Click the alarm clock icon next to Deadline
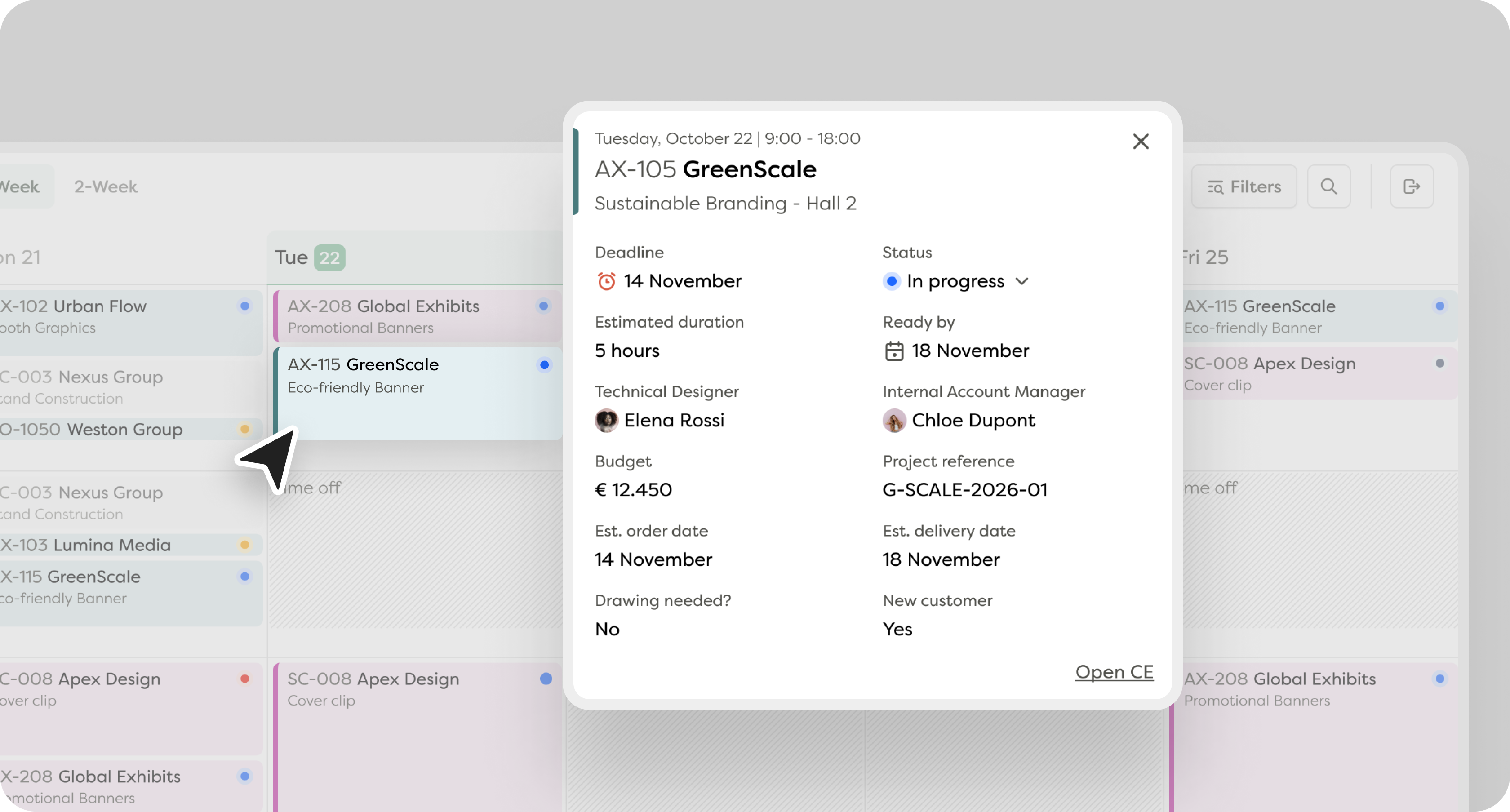The width and height of the screenshot is (1510, 812). 607,281
